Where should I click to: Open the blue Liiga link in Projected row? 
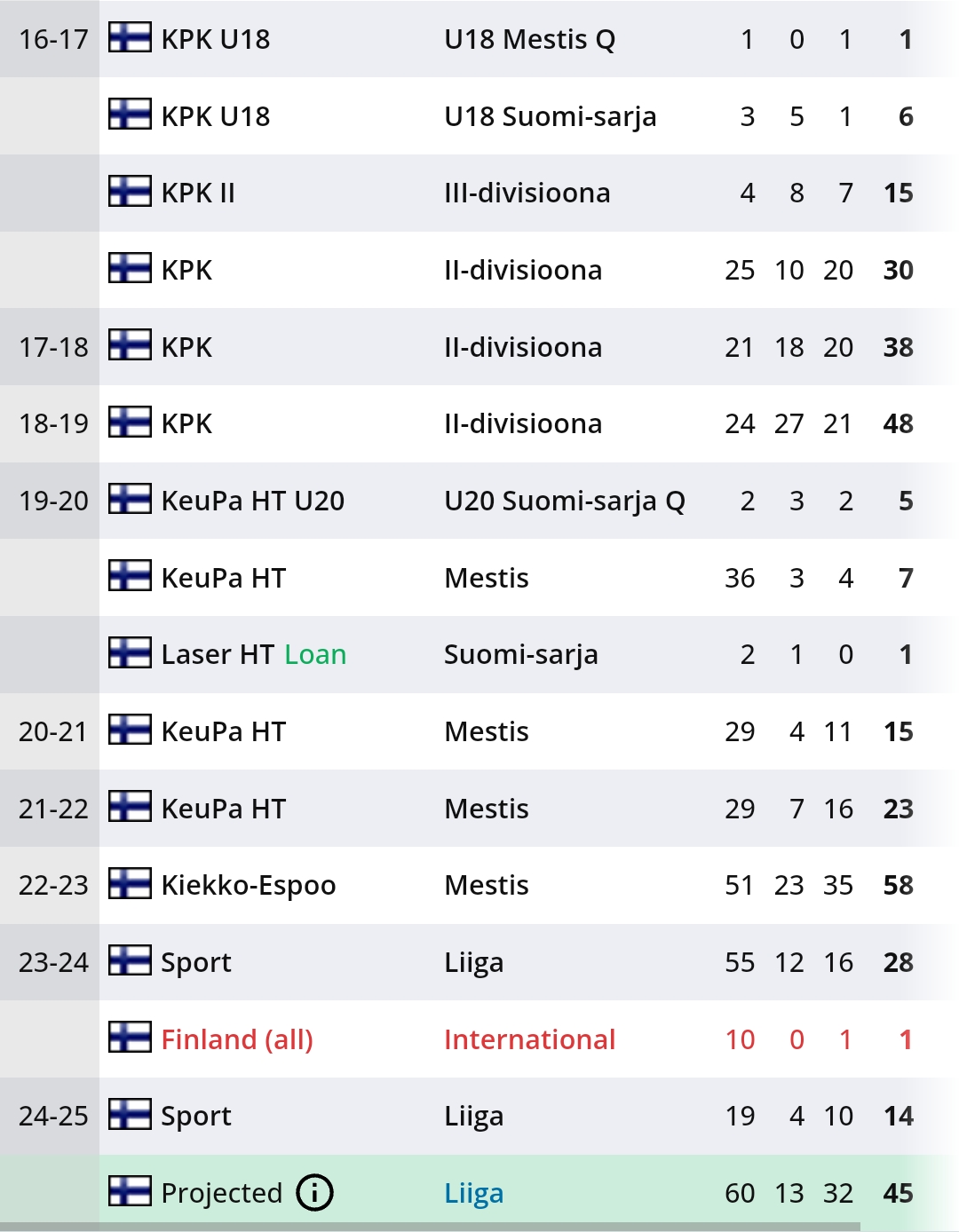(473, 1193)
